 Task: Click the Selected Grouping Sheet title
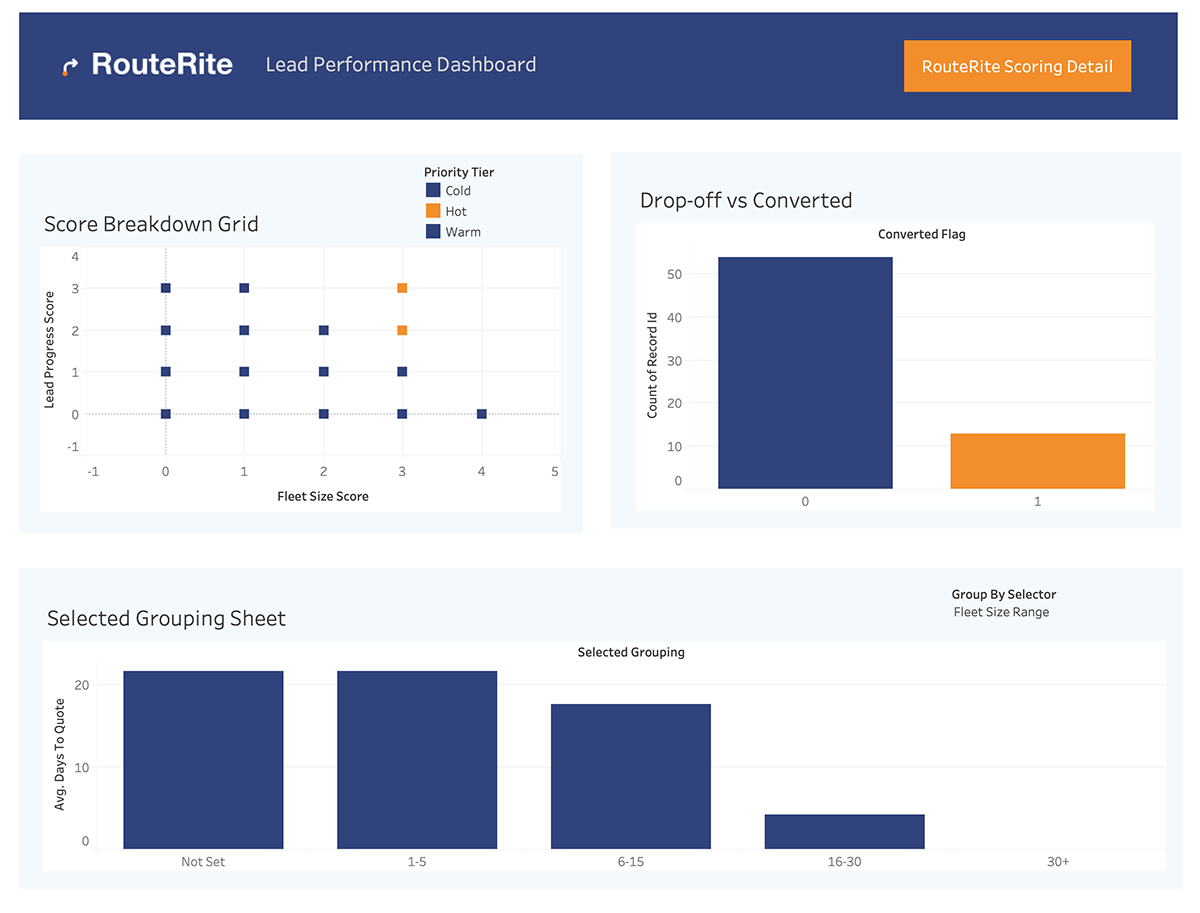point(166,619)
